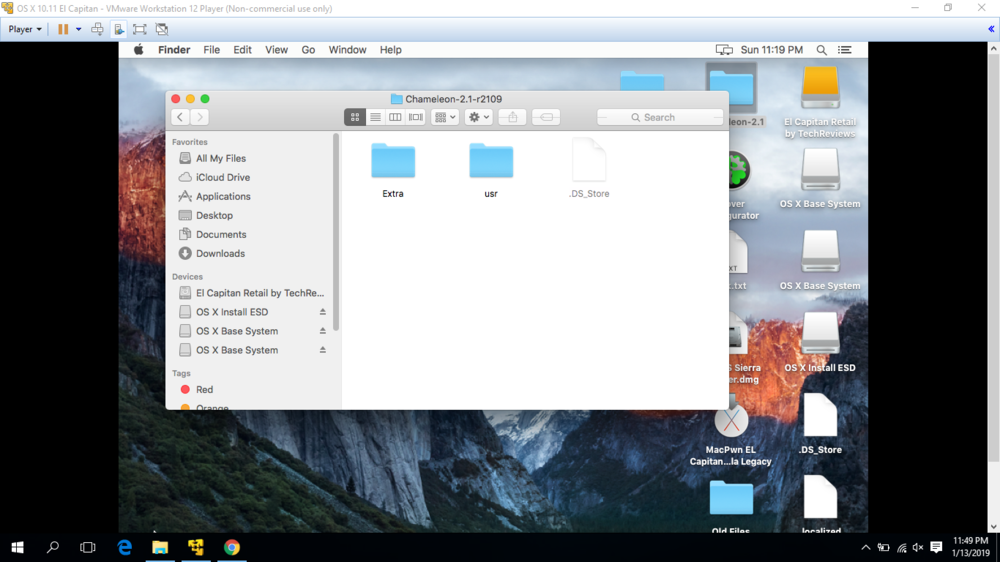Switch Finder to list view
Viewport: 1000px width, 562px height.
coord(375,117)
